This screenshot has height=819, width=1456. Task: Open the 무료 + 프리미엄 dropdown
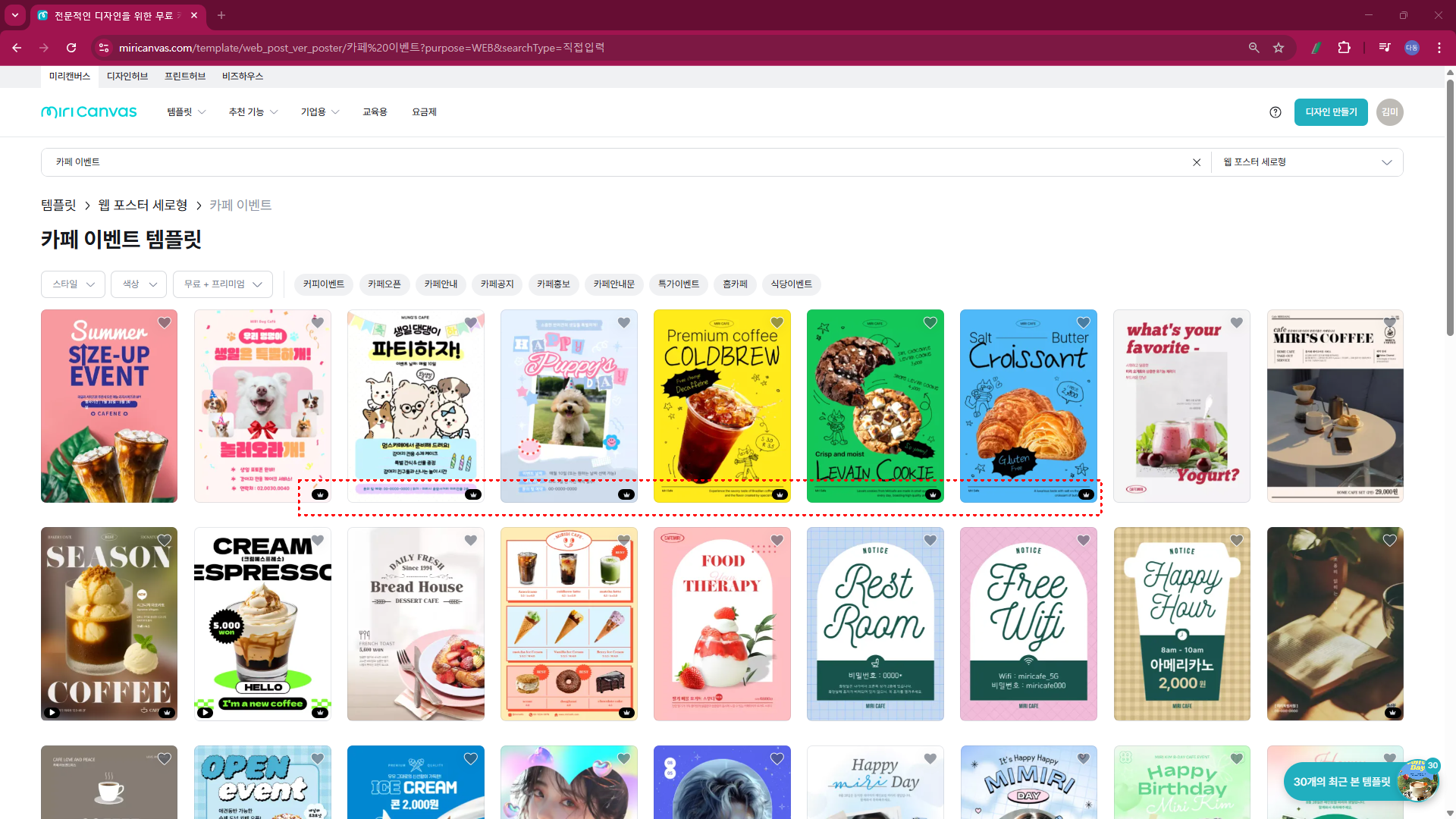[x=223, y=284]
